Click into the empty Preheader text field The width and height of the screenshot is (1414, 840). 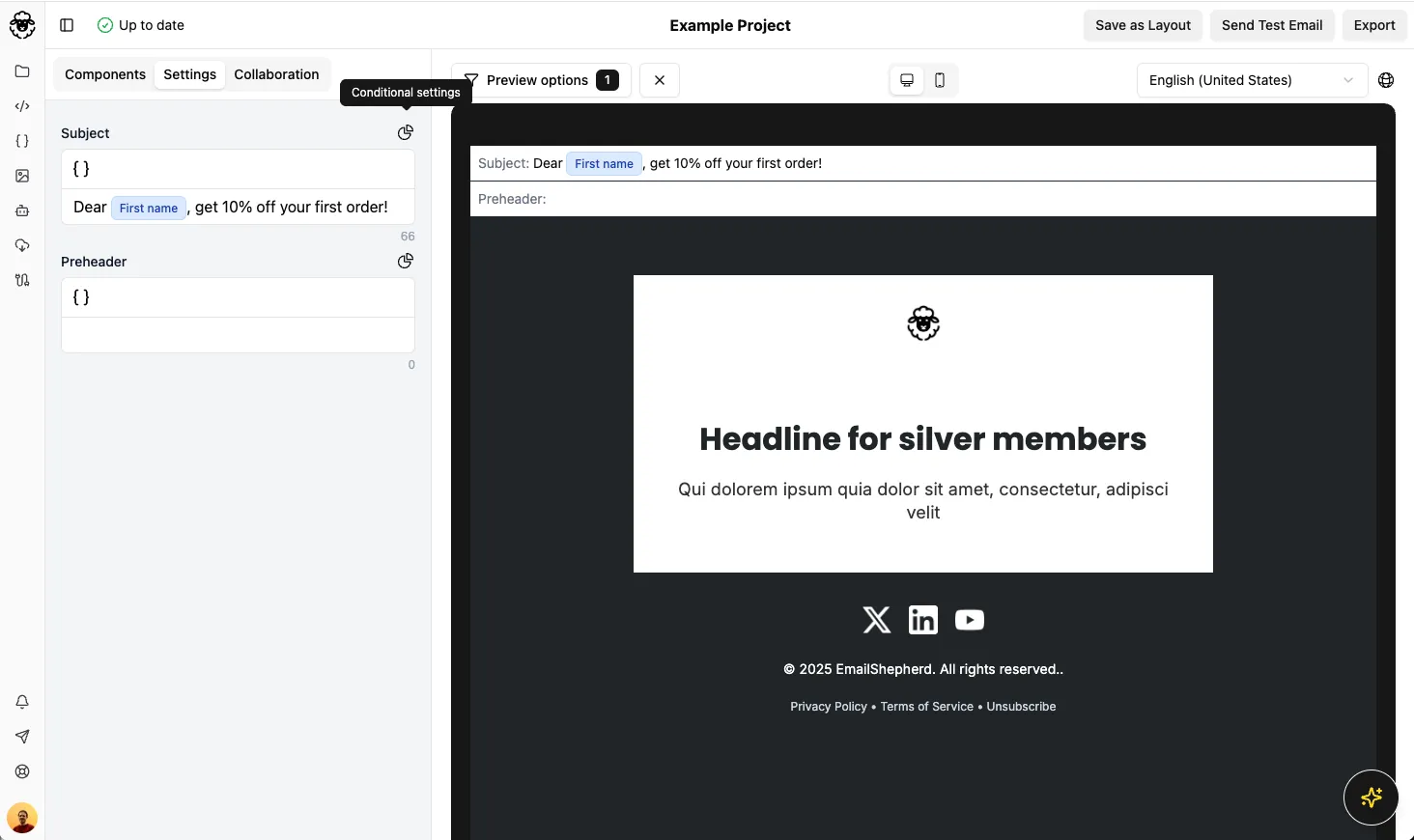238,335
